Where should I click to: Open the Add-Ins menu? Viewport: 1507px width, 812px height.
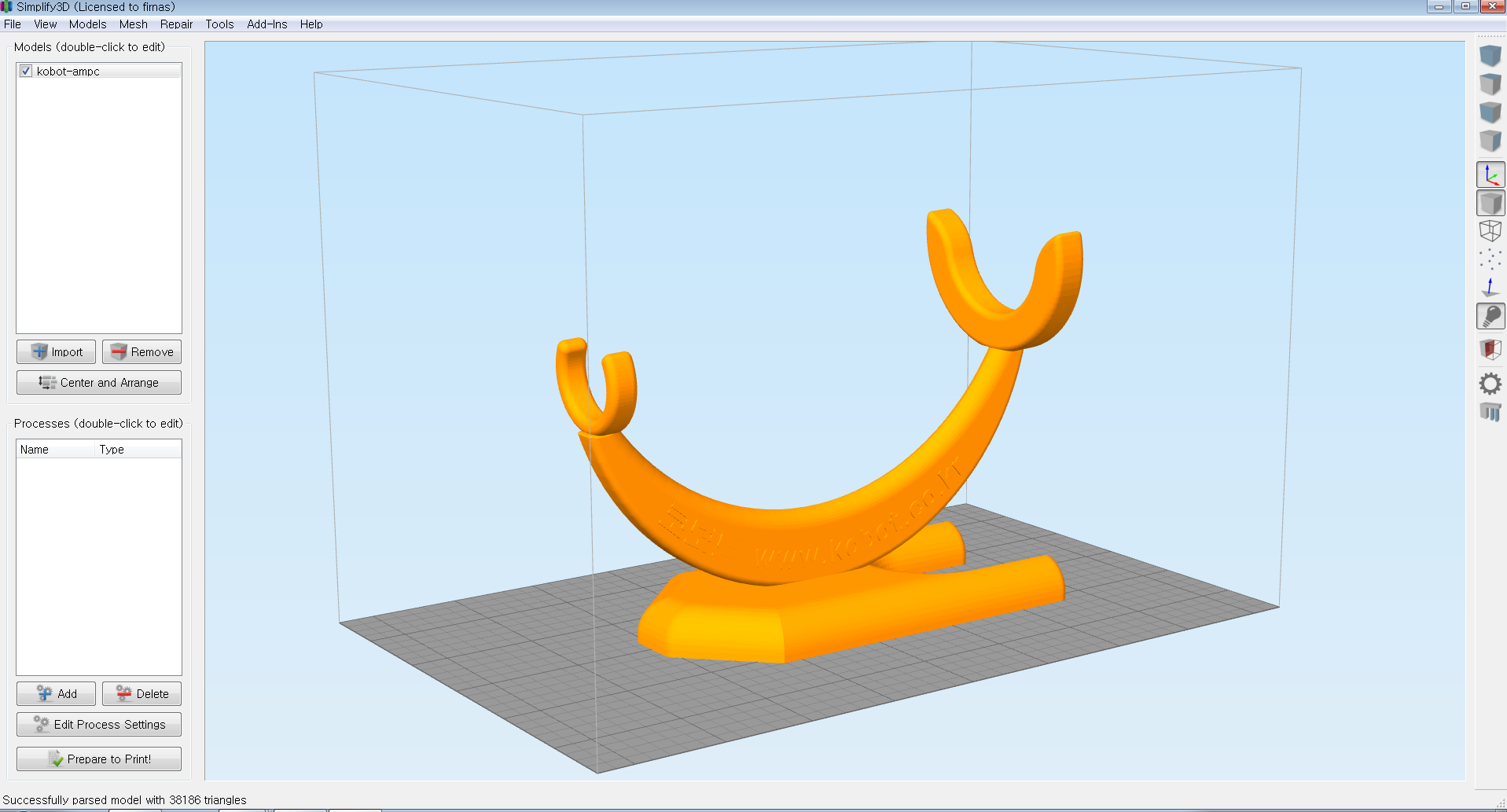point(267,24)
